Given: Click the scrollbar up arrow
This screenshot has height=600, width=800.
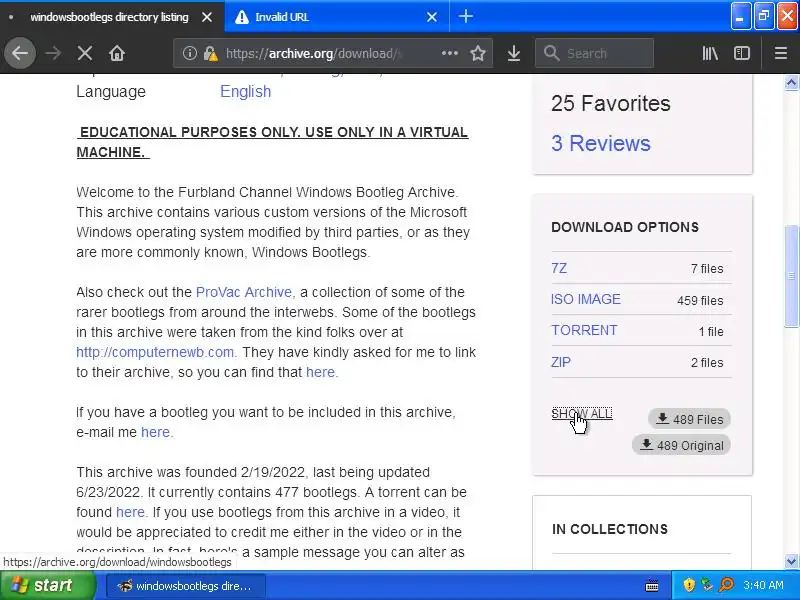Looking at the screenshot, I should (x=791, y=83).
